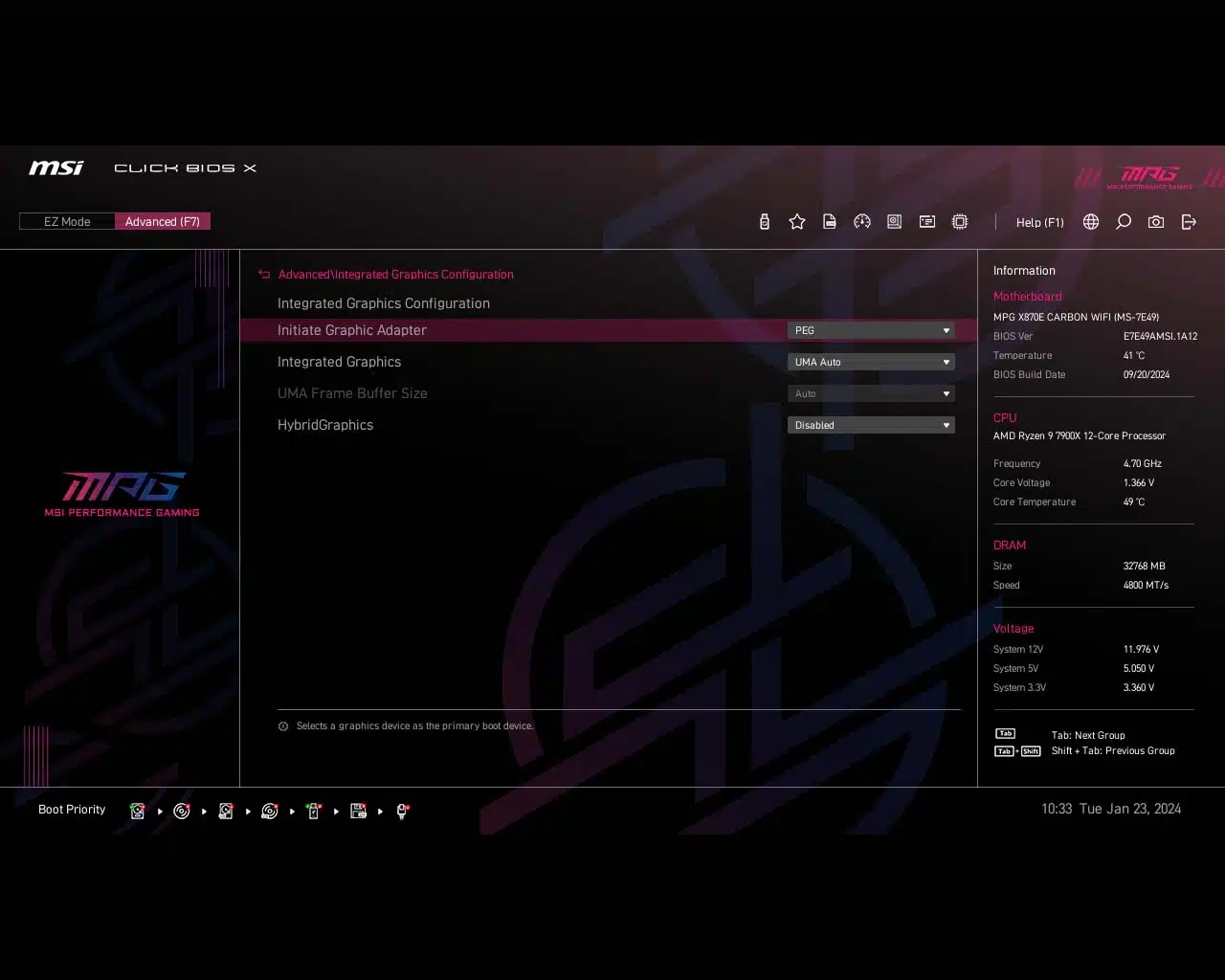Select the network boot device icon
This screenshot has width=1225, height=980.
click(403, 811)
